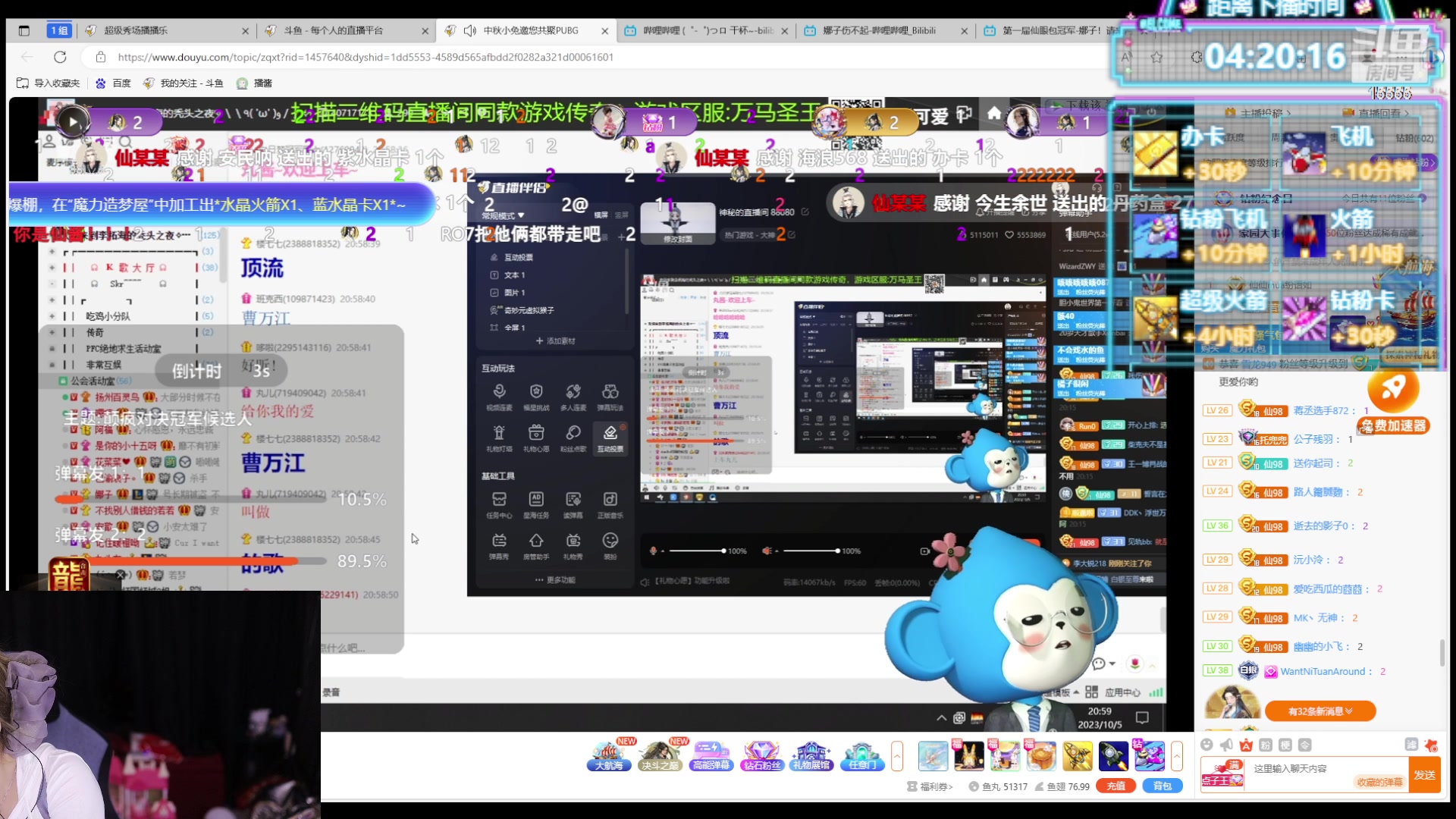Image resolution: width=1456 pixels, height=819 pixels.
Task: Open the 福利券 arrow link
Action: (930, 786)
